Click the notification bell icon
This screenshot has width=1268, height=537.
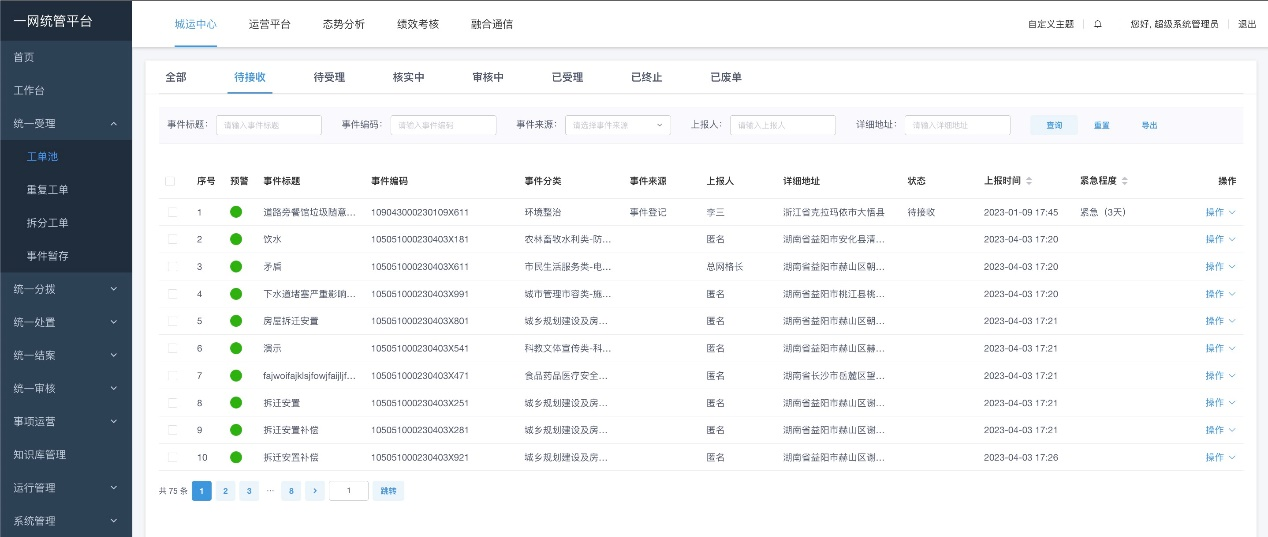click(x=1098, y=24)
